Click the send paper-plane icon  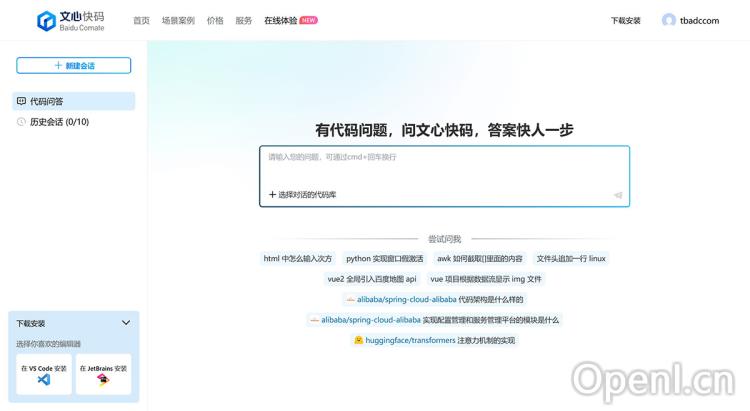(x=618, y=195)
